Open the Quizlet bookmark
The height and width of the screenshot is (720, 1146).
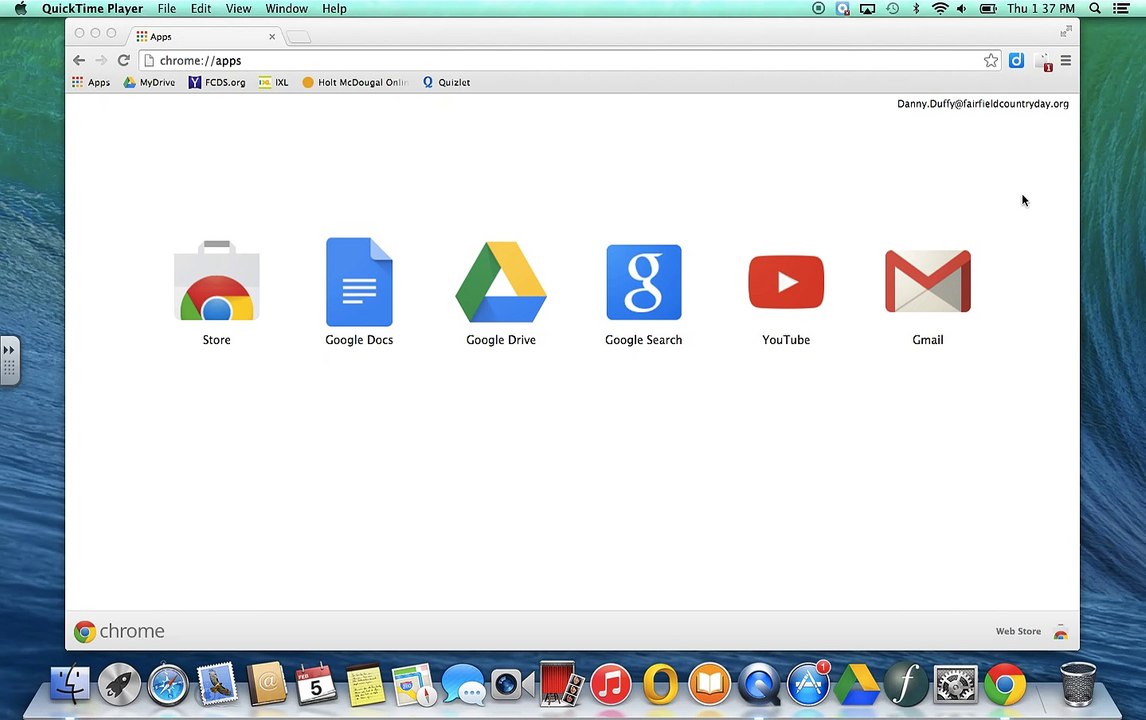tap(446, 83)
